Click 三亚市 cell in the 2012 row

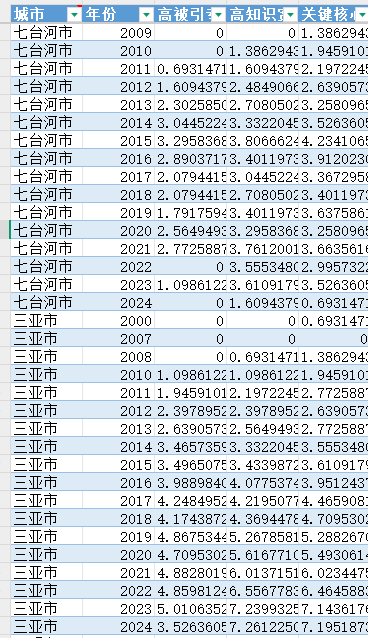[46, 409]
